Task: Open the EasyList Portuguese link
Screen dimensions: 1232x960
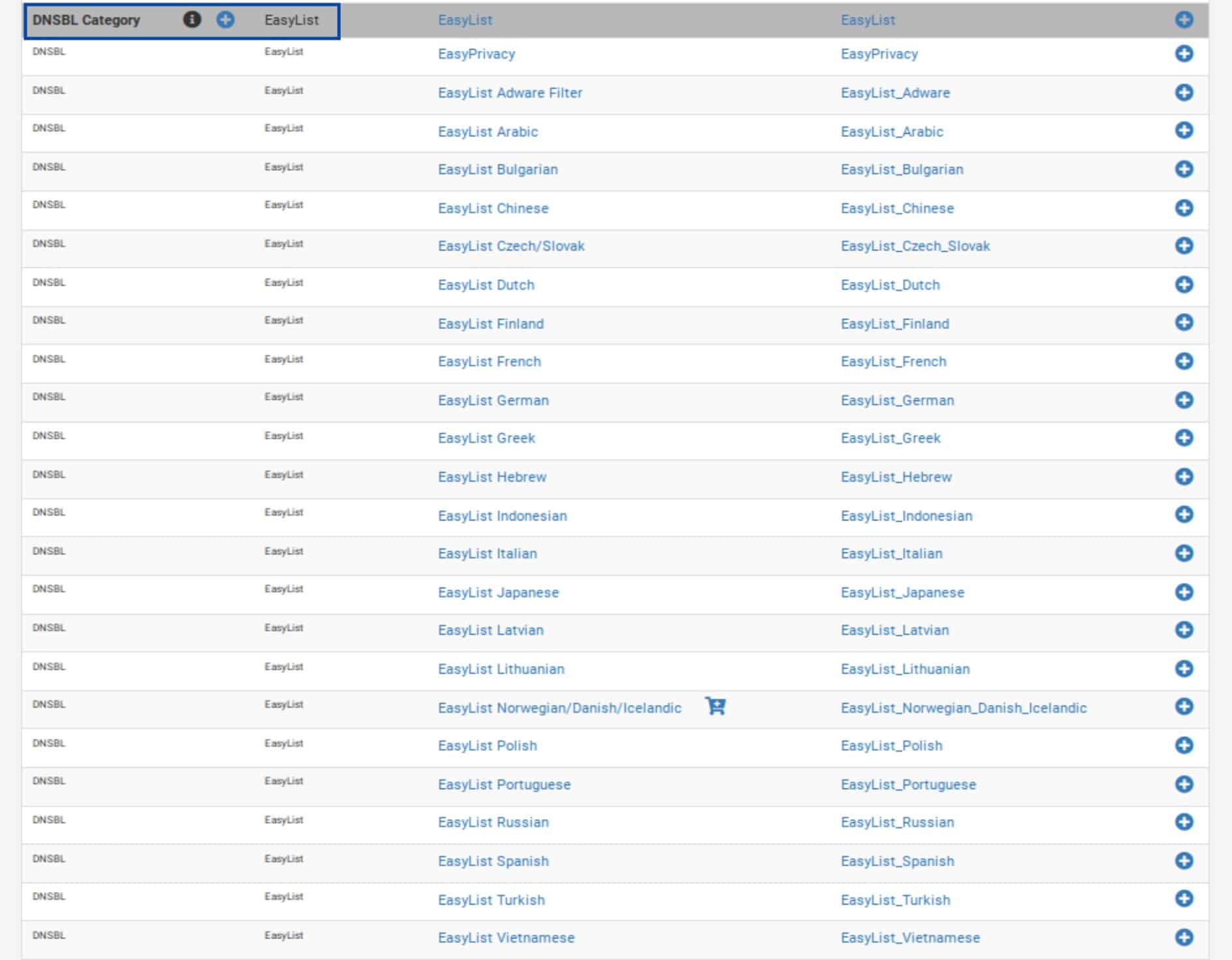Action: pyautogui.click(x=505, y=785)
